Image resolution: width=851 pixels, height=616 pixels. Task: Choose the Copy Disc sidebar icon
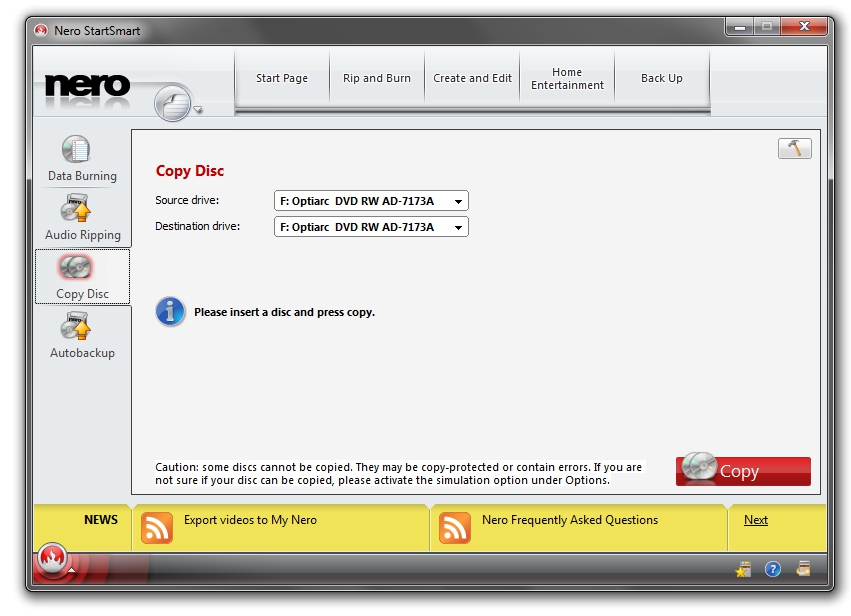(x=76, y=267)
